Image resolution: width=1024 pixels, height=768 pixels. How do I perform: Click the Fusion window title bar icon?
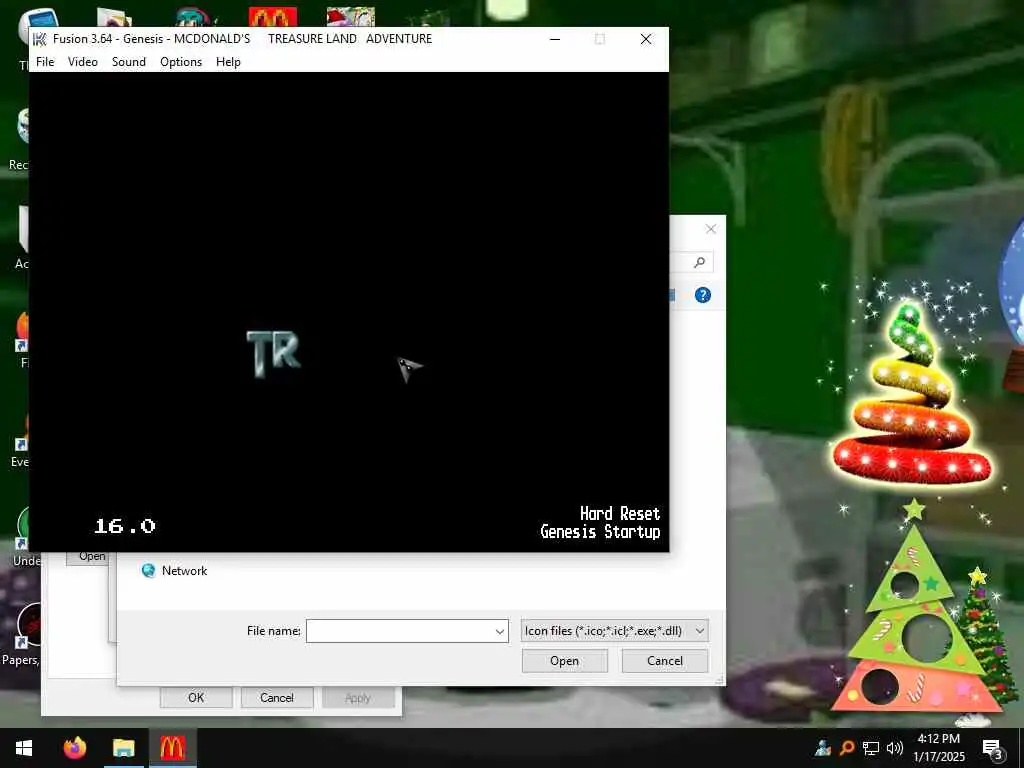pos(40,39)
